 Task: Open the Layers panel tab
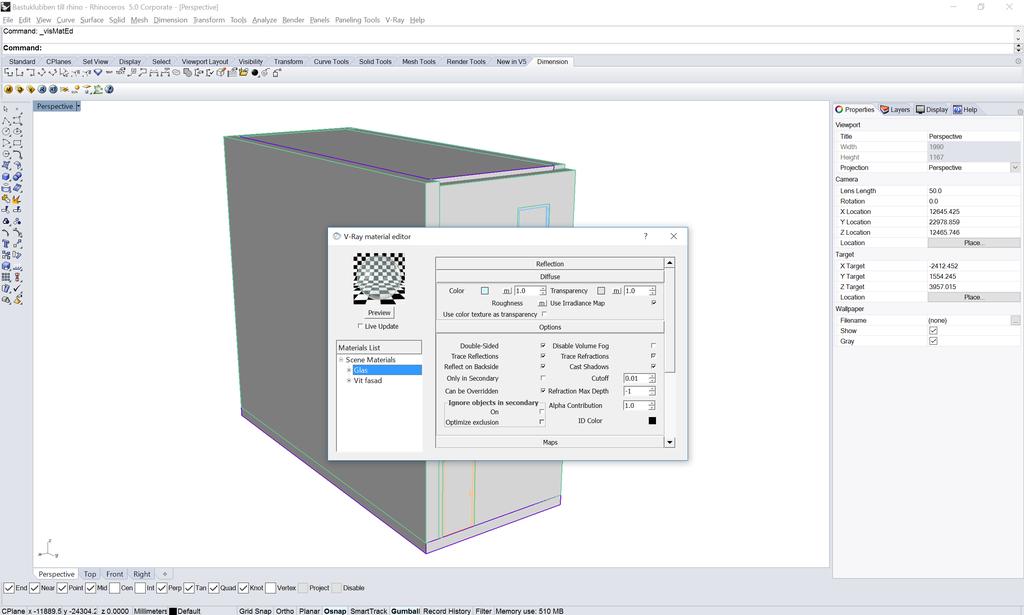pyautogui.click(x=895, y=110)
